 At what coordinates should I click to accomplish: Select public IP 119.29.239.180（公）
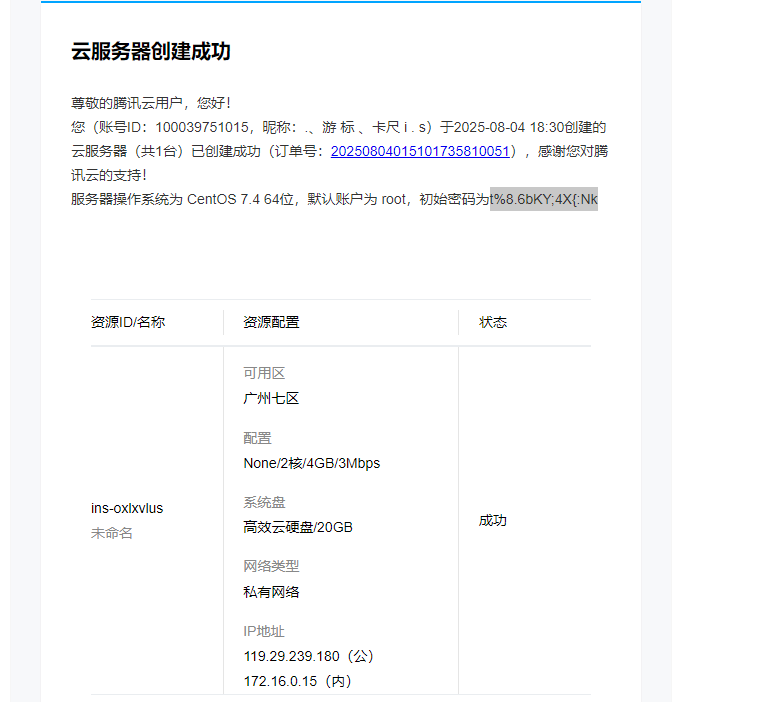pyautogui.click(x=310, y=656)
